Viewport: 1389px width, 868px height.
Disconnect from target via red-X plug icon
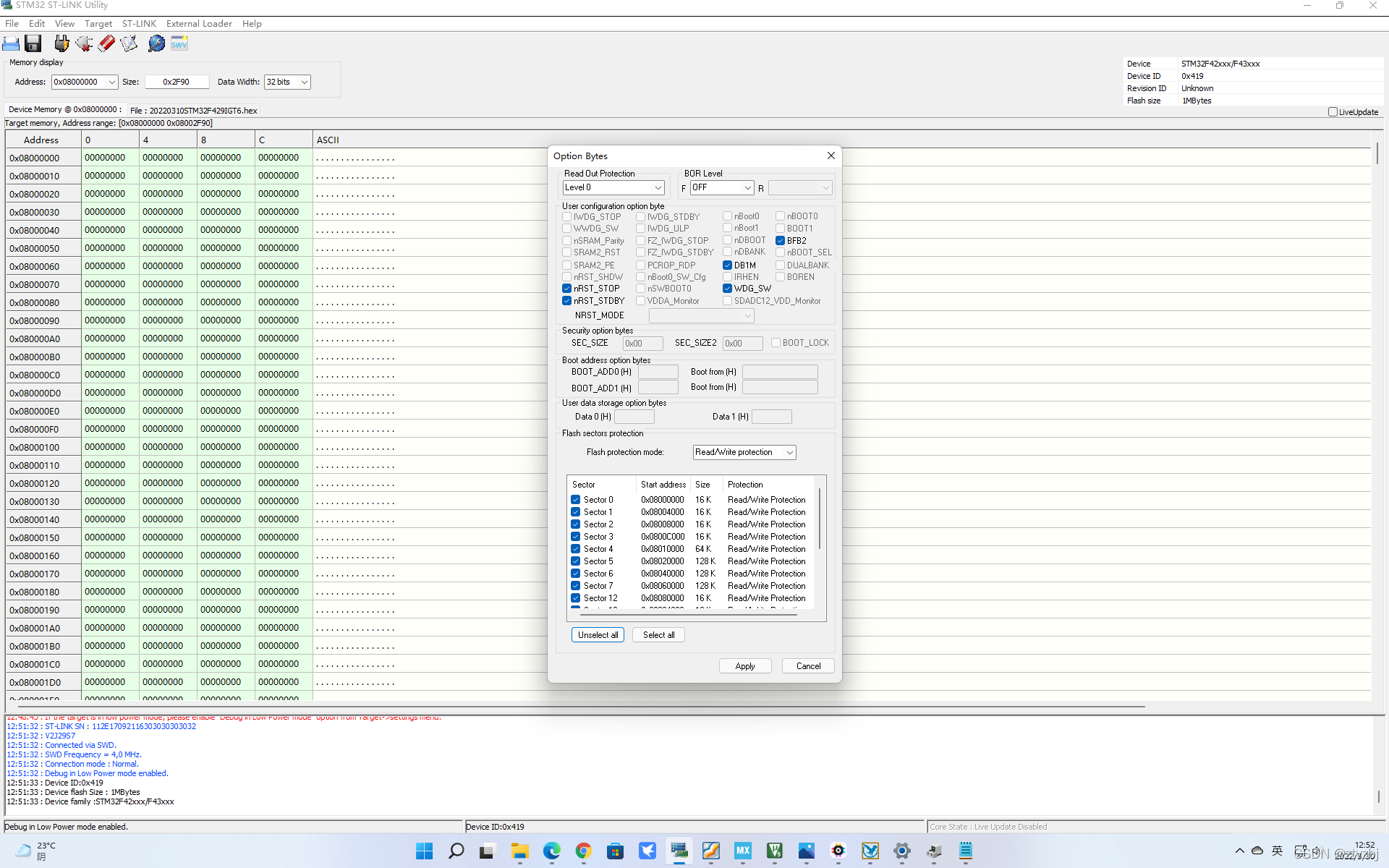(x=84, y=43)
